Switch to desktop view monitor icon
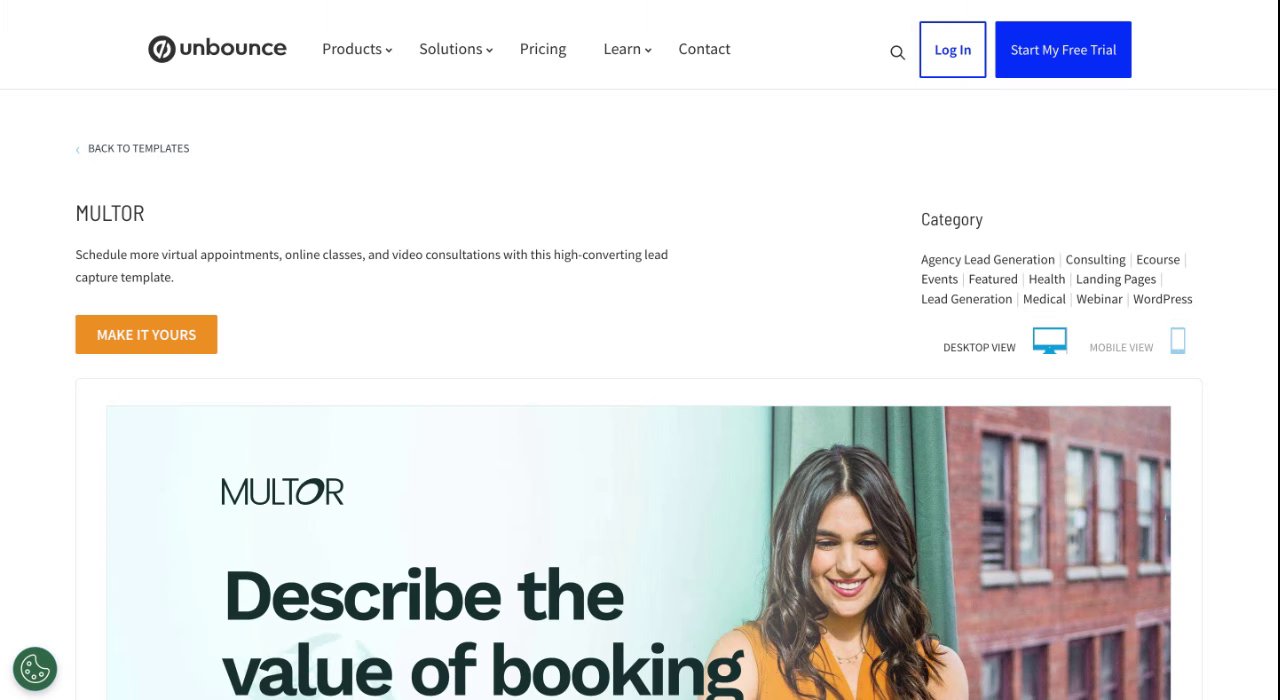1280x700 pixels. click(x=1049, y=341)
